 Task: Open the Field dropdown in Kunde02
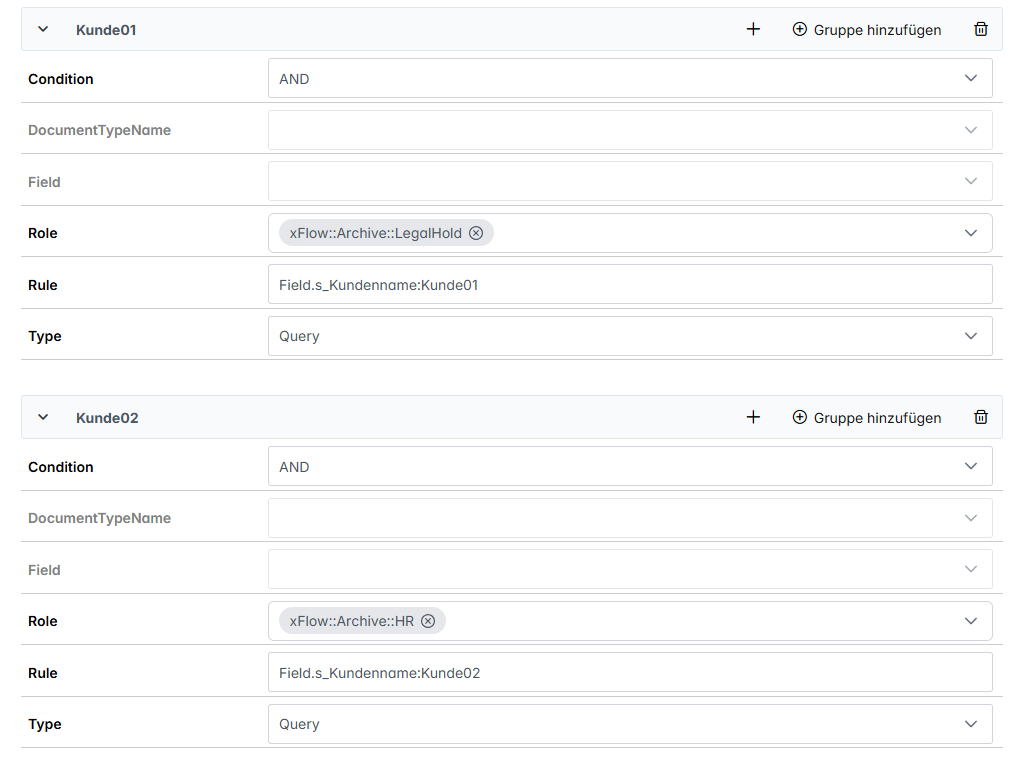[630, 569]
